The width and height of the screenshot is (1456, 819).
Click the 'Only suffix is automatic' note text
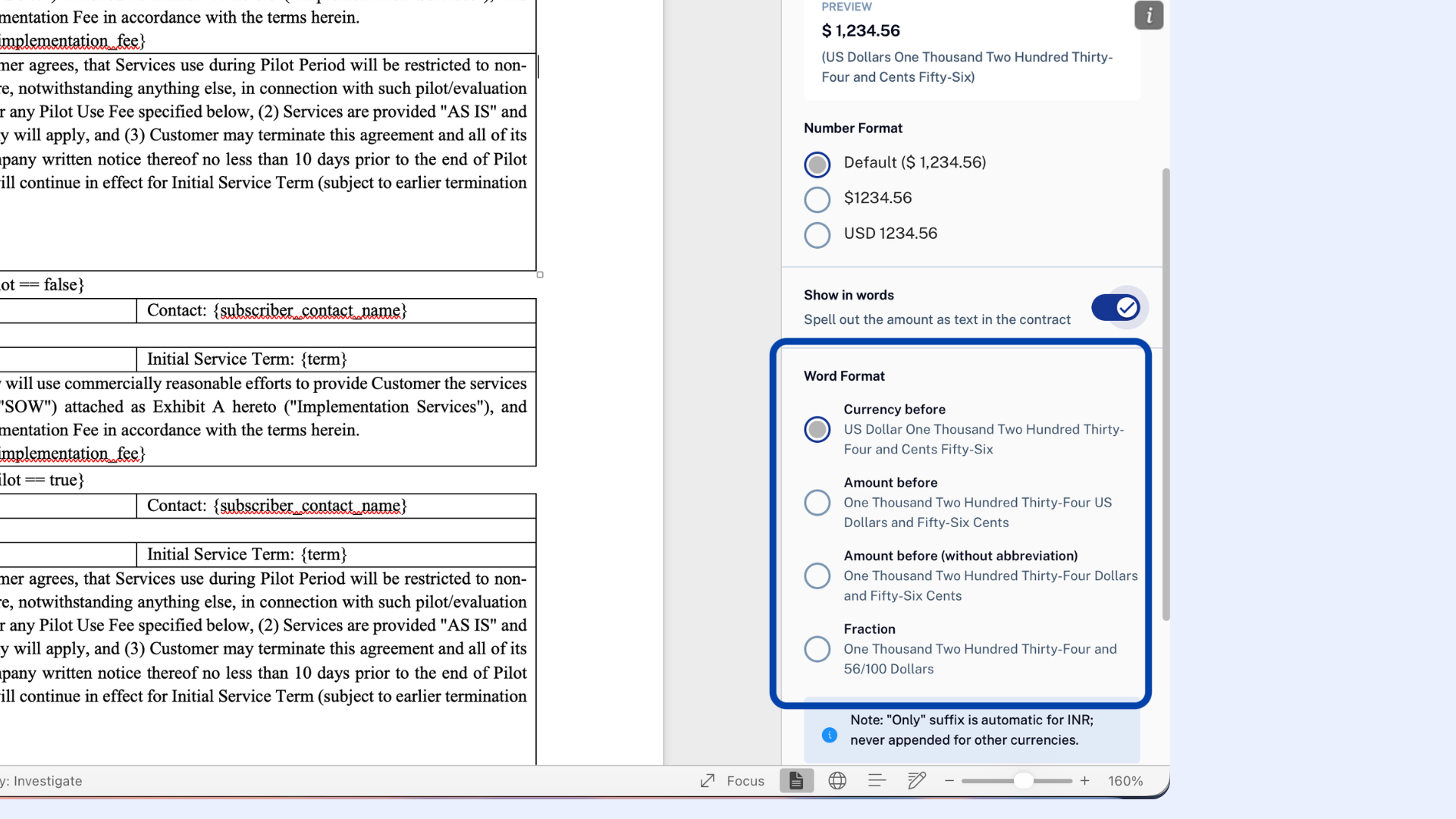click(971, 730)
